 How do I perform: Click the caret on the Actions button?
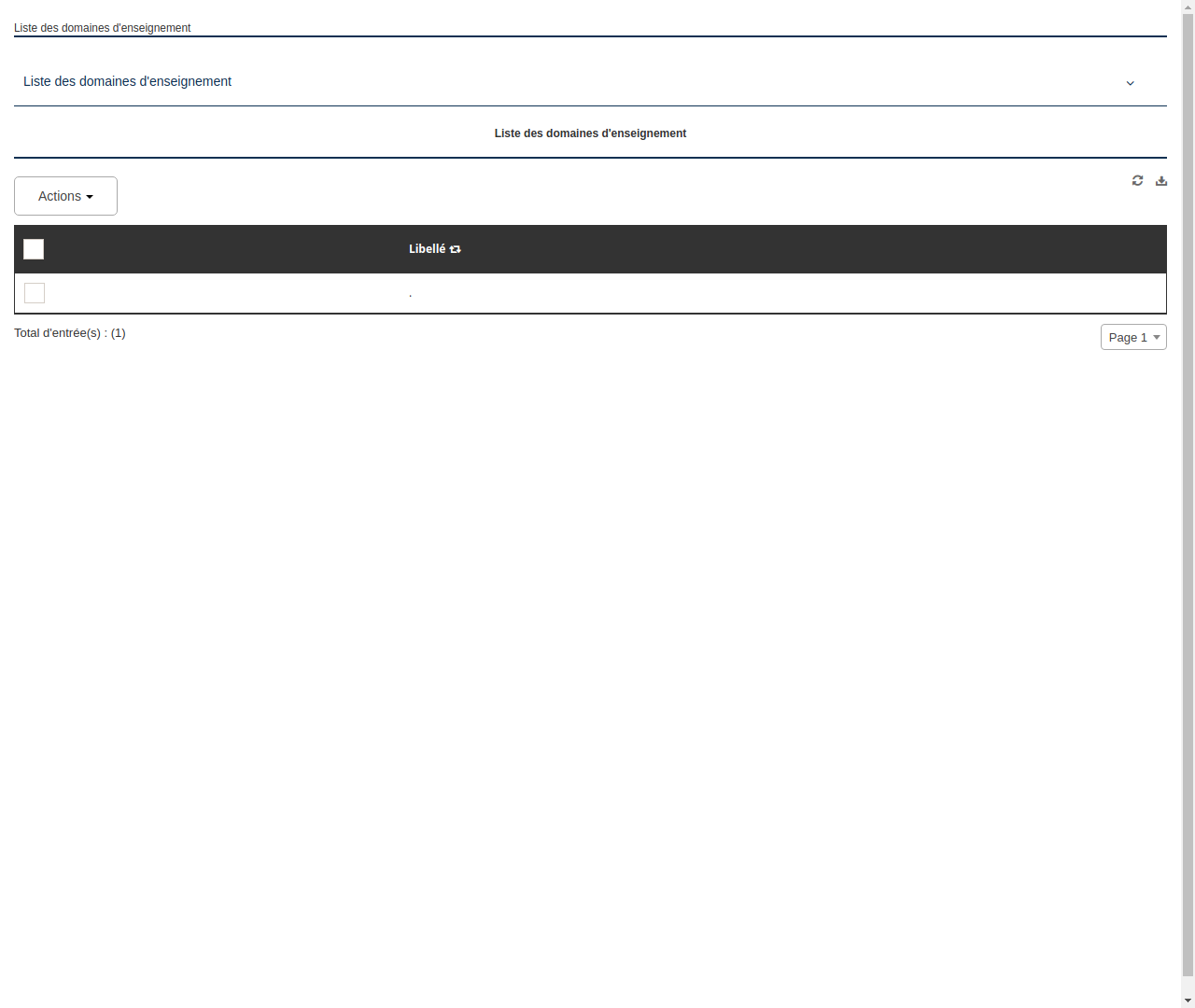(x=91, y=196)
